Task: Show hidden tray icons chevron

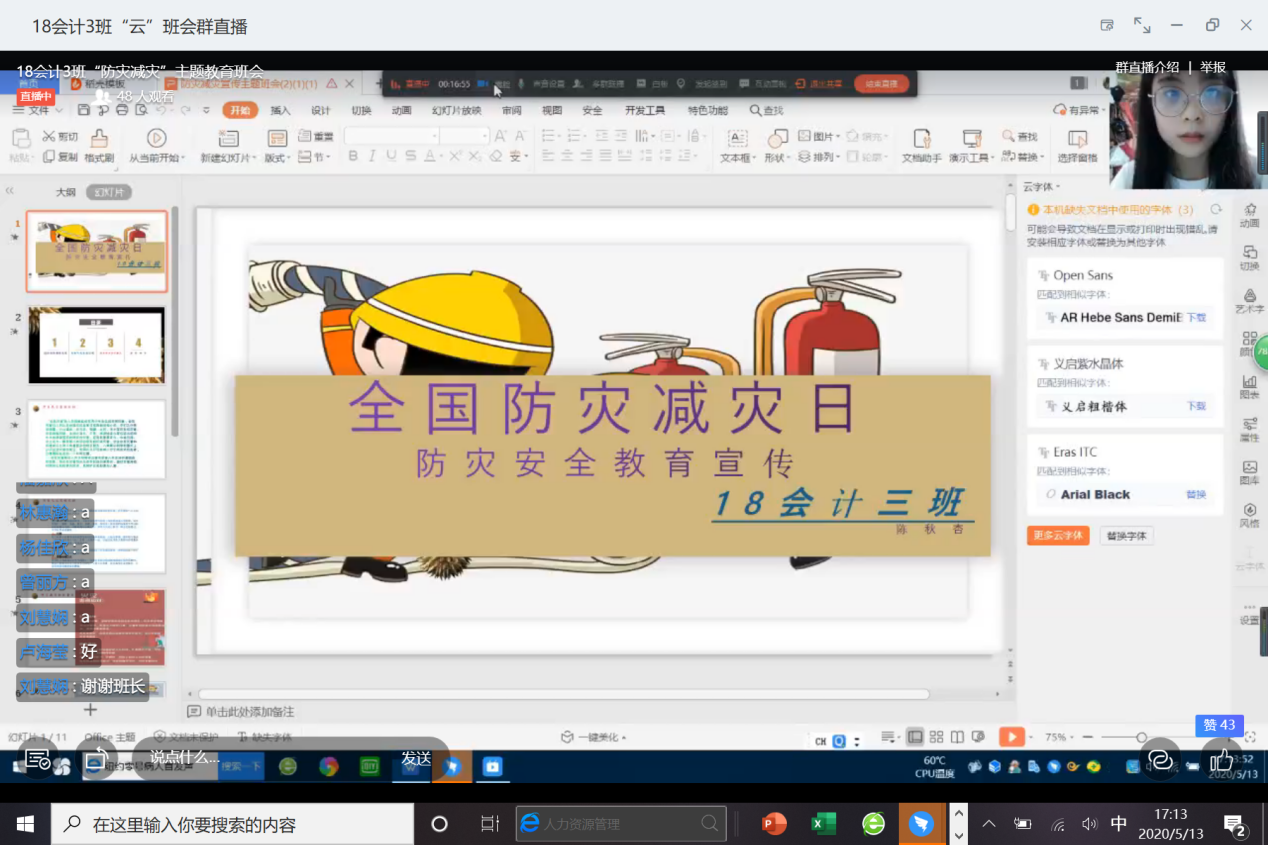Action: (988, 824)
